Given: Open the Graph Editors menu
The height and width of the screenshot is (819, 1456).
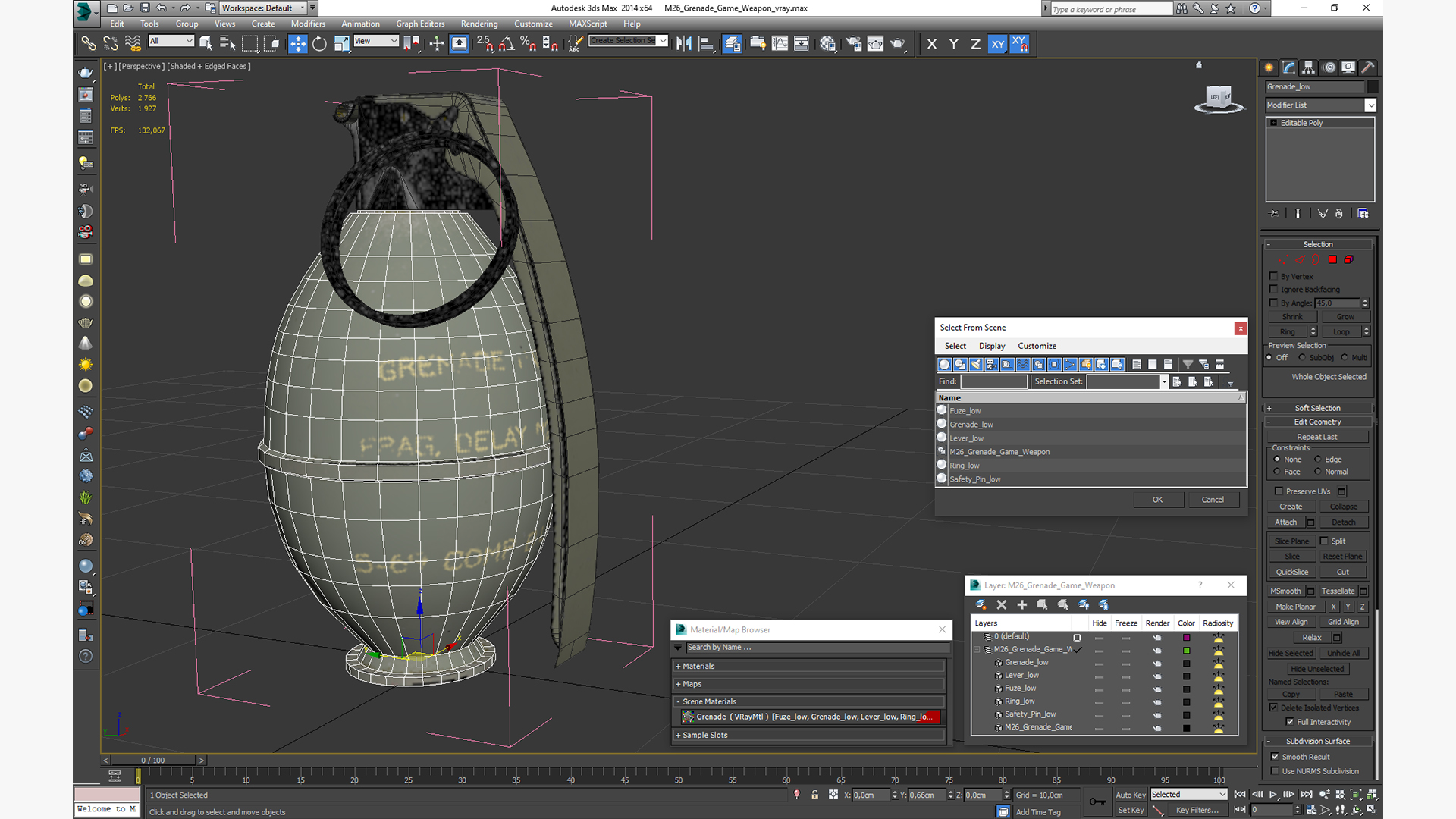Looking at the screenshot, I should [x=420, y=24].
